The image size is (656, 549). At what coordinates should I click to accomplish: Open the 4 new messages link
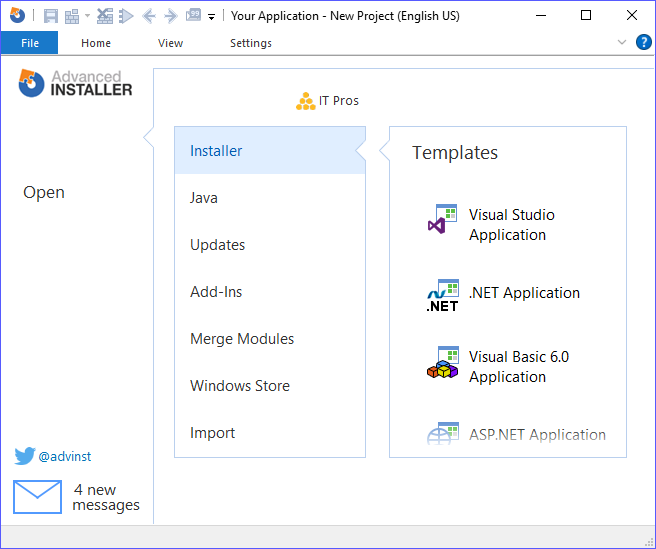pos(106,497)
